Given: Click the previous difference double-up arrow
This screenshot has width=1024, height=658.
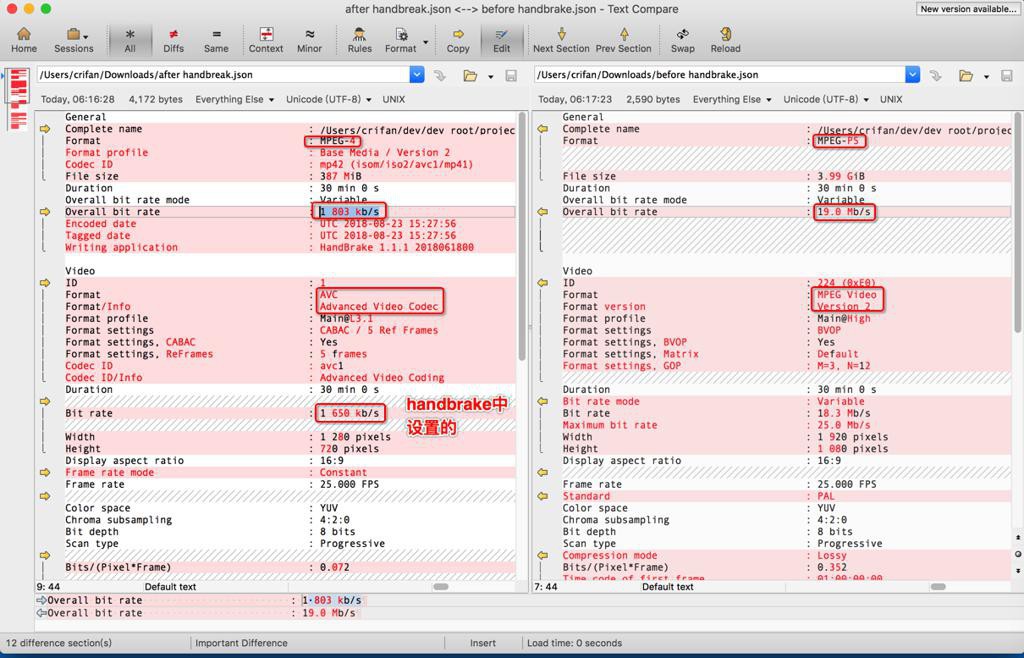Looking at the screenshot, I should click(x=1017, y=538).
